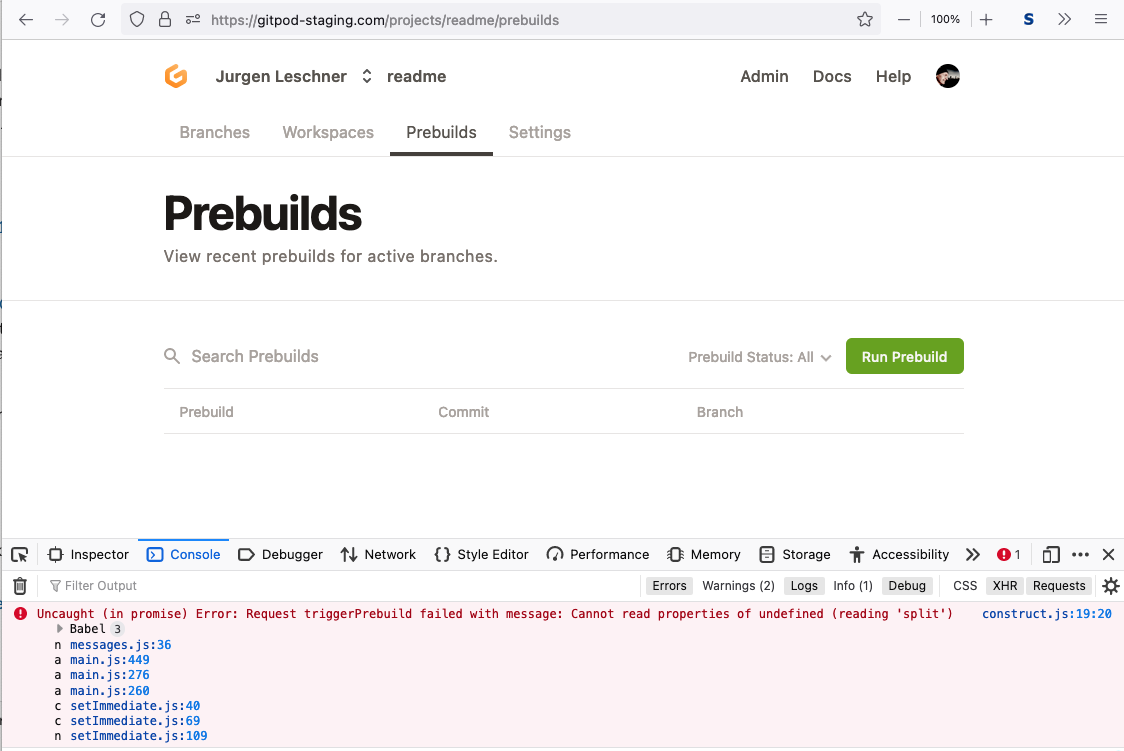Select the element picker in devtools
Viewport: 1124px width, 751px height.
tap(19, 554)
